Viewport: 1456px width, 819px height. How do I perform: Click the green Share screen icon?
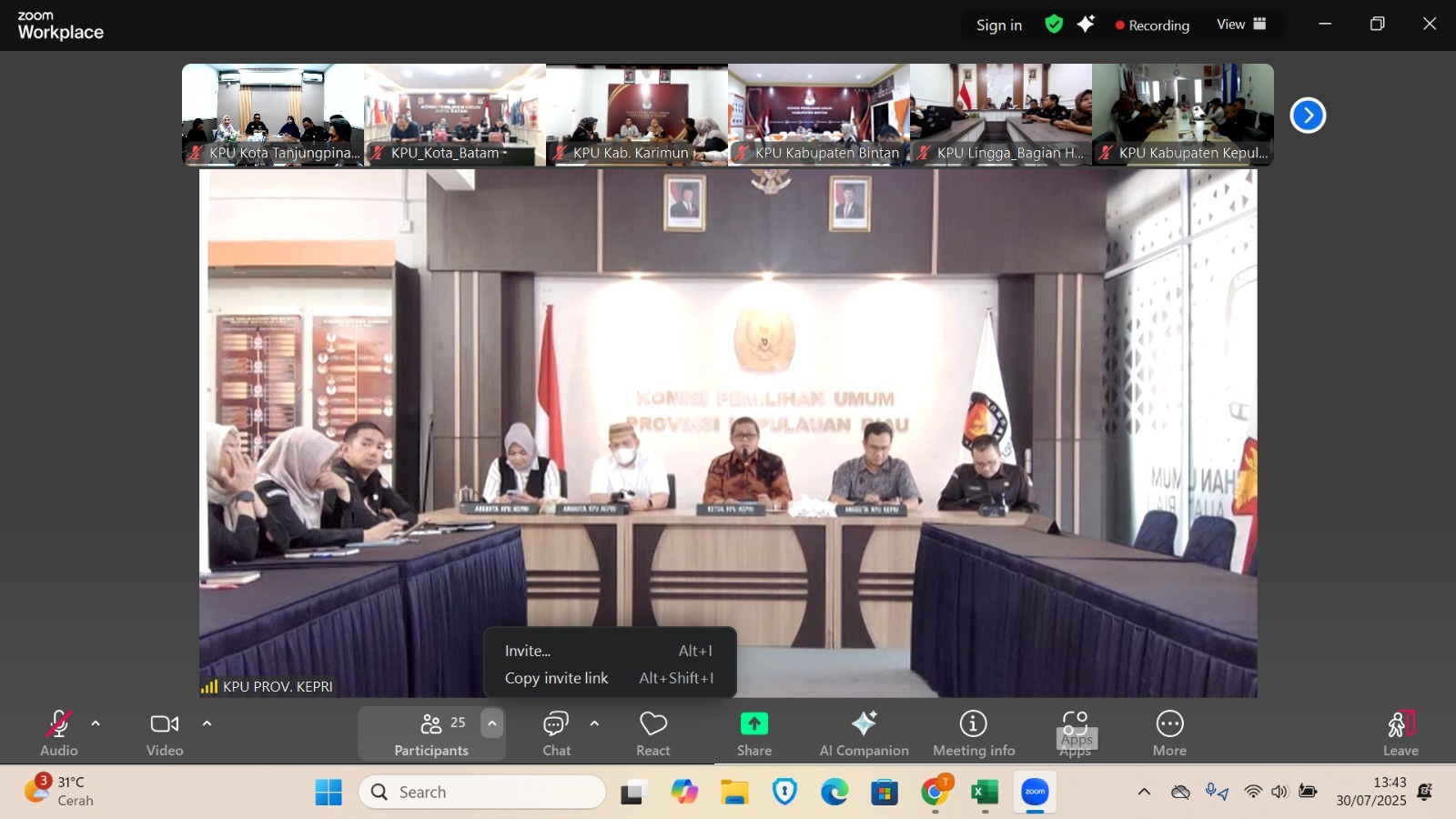point(753,724)
